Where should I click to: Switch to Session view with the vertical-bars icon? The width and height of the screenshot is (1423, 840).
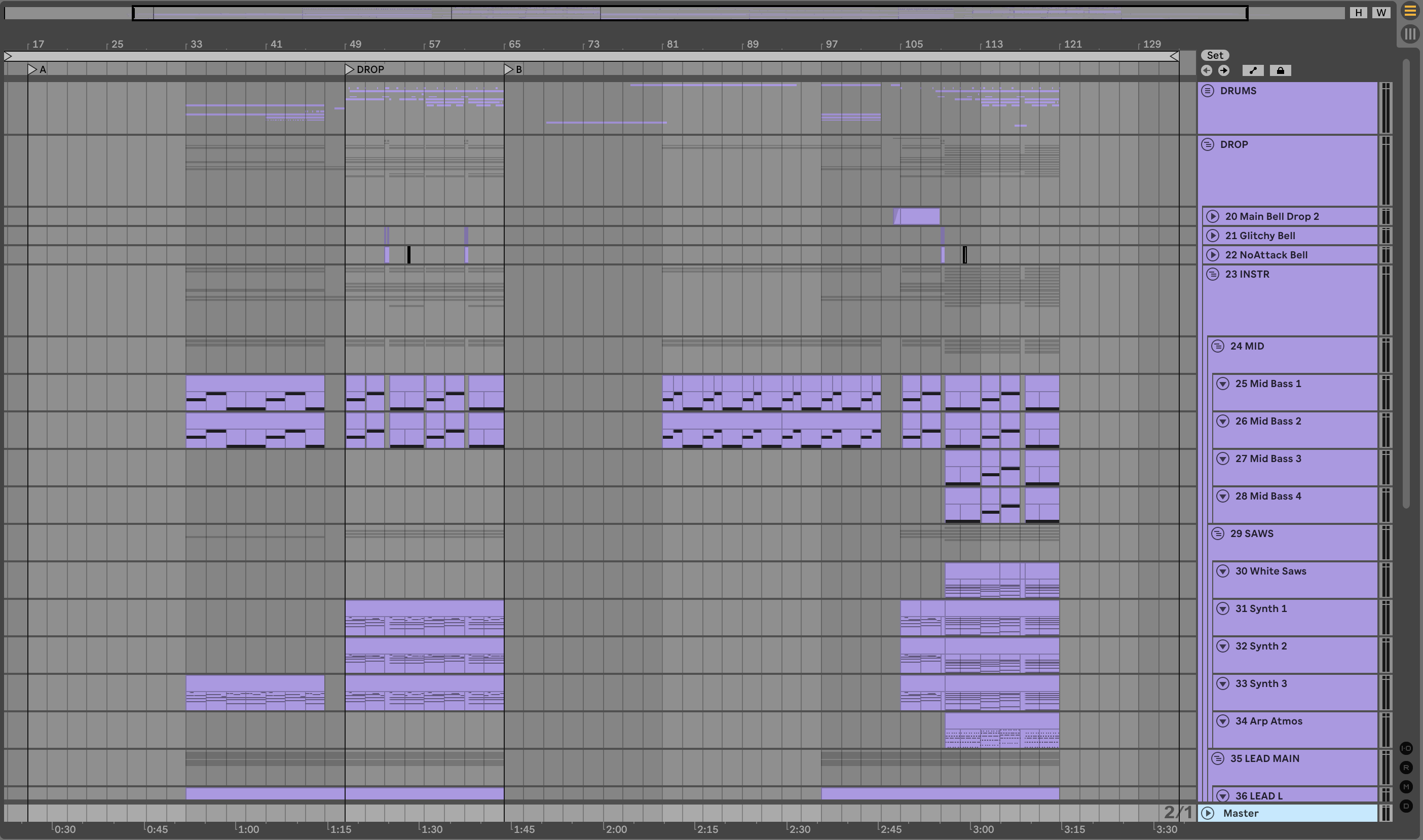point(1409,34)
